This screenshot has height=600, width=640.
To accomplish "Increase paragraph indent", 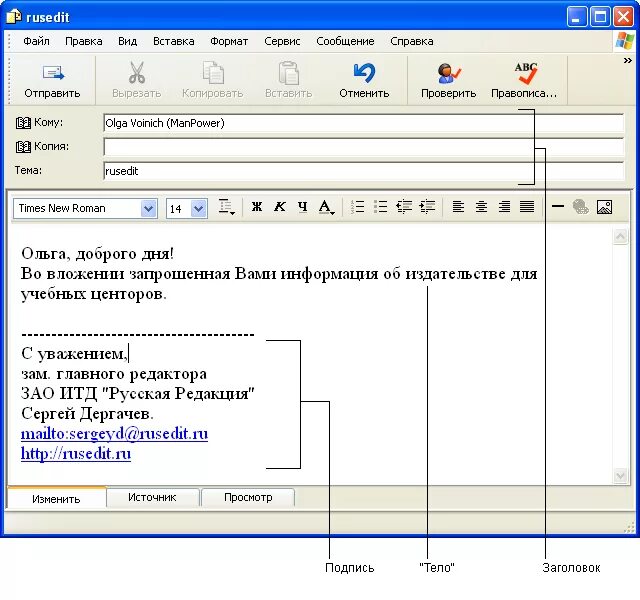I will pyautogui.click(x=427, y=207).
